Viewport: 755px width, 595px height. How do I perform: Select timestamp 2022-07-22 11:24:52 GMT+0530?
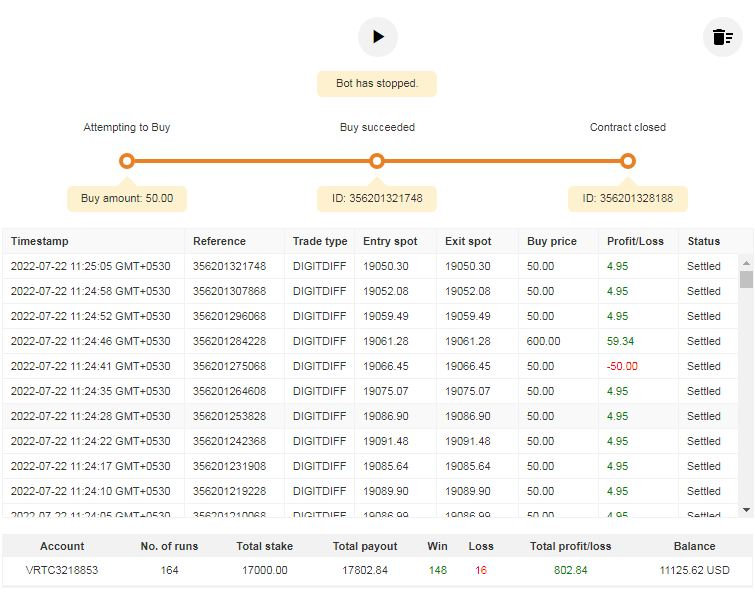pos(91,316)
